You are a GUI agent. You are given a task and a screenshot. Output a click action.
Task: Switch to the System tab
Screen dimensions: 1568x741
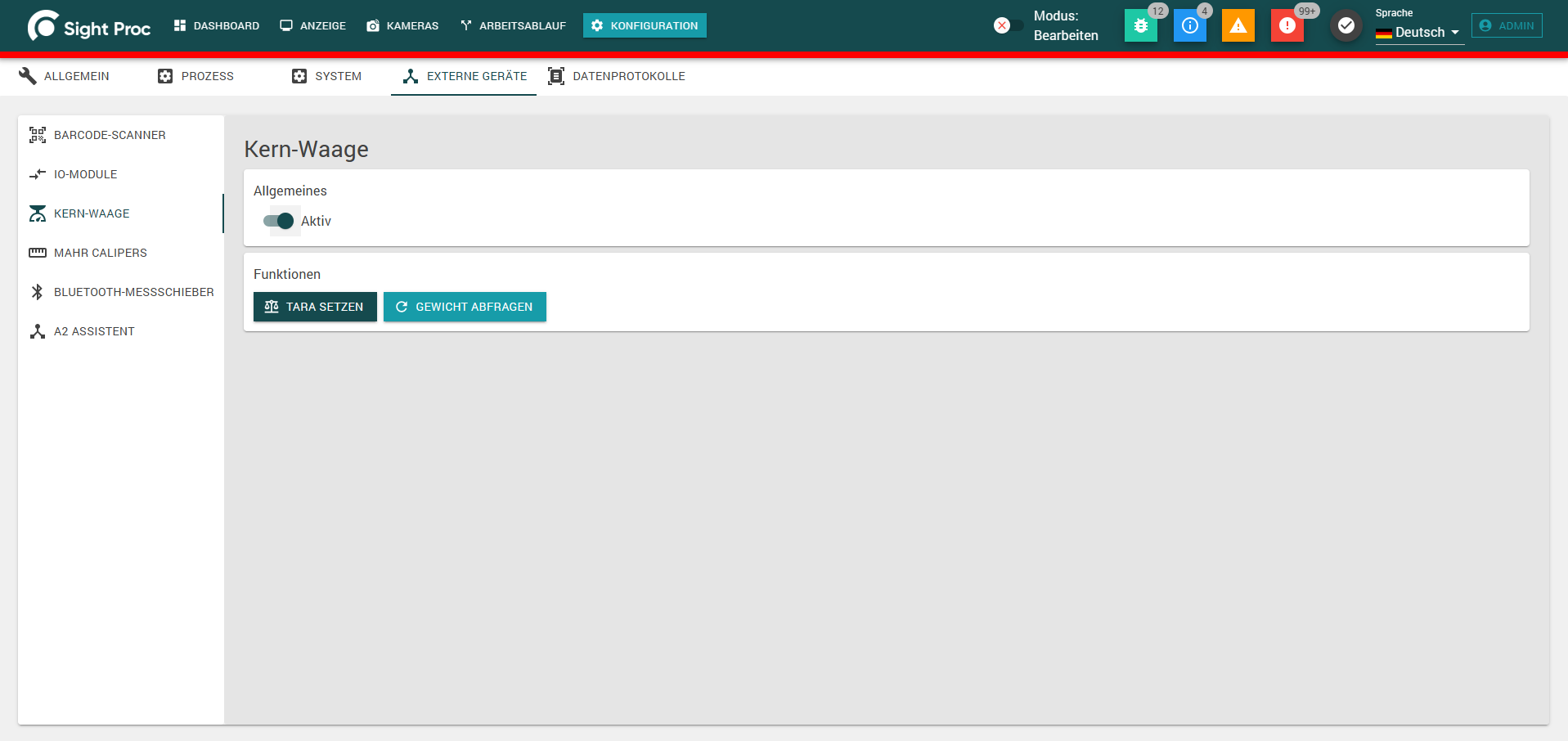(x=327, y=76)
